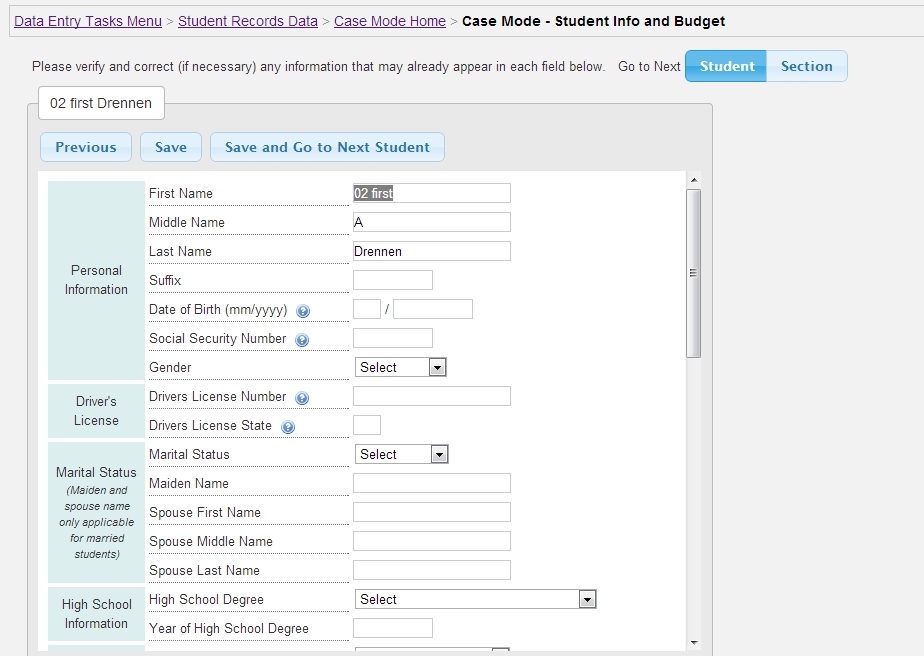Show help for Drivers License State

click(288, 427)
